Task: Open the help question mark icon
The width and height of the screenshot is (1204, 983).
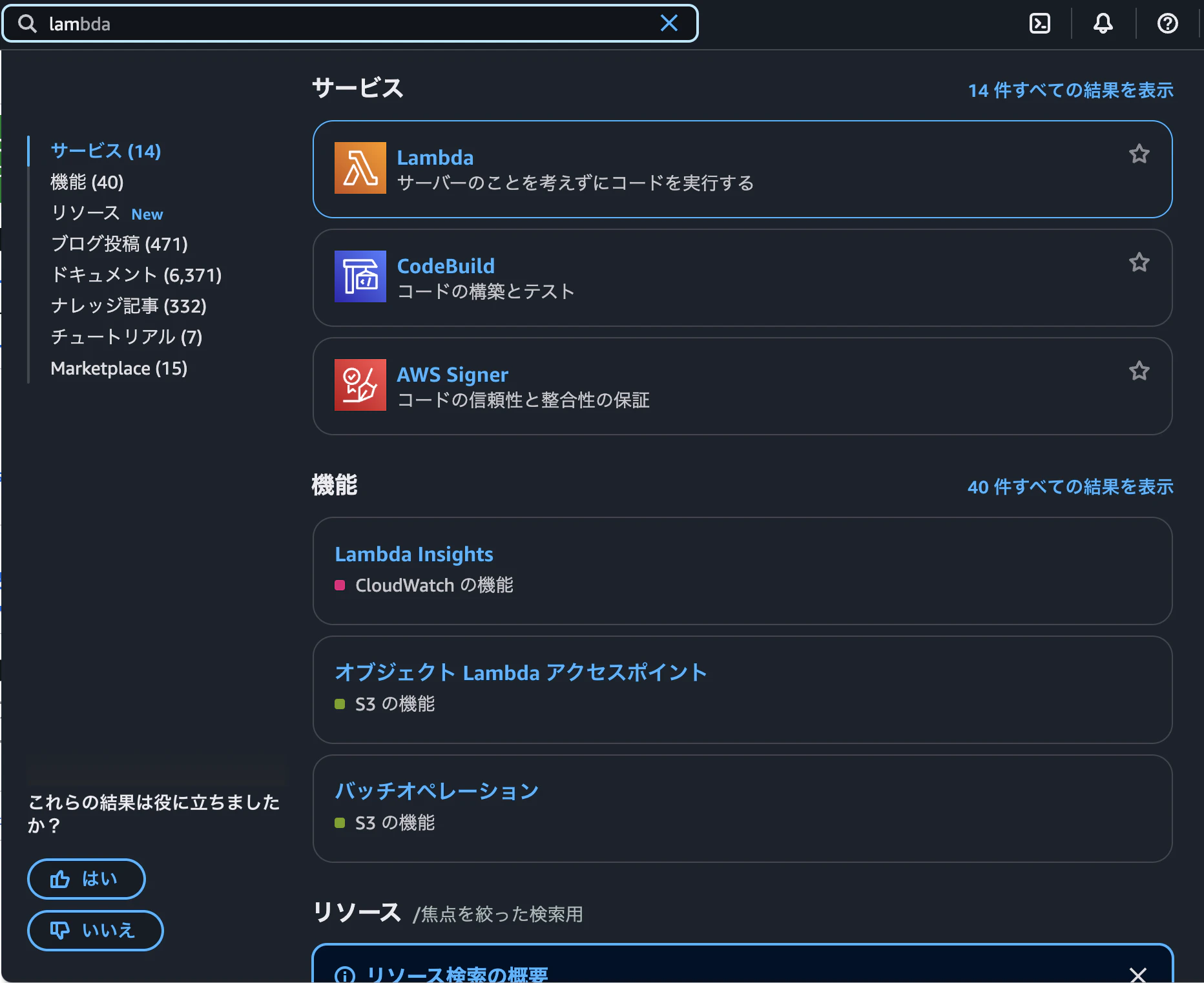Action: pos(1167,24)
